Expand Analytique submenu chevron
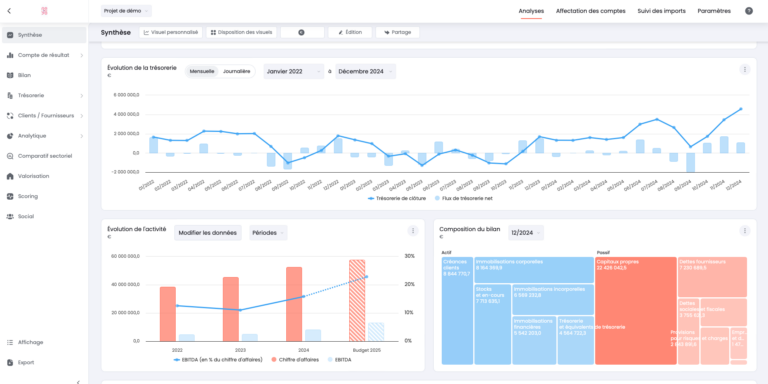 (82, 136)
